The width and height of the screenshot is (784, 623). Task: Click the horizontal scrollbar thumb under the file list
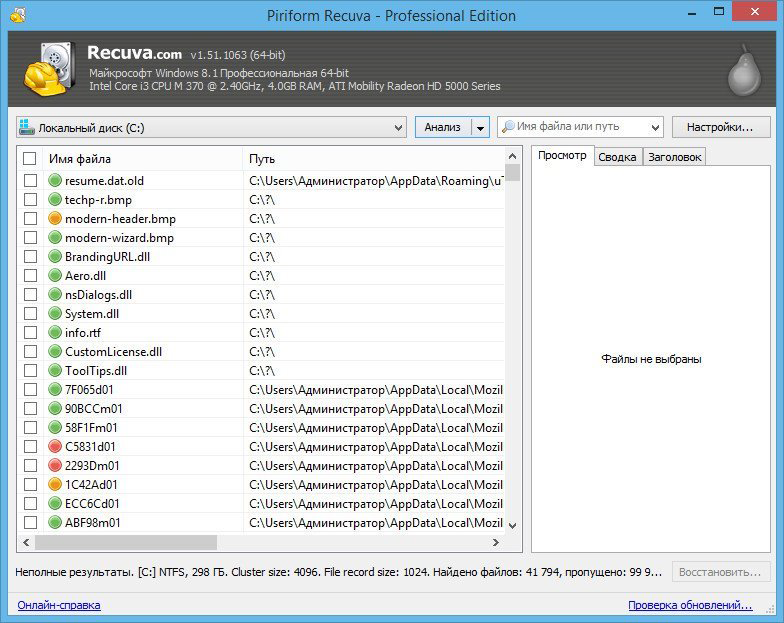coord(126,542)
